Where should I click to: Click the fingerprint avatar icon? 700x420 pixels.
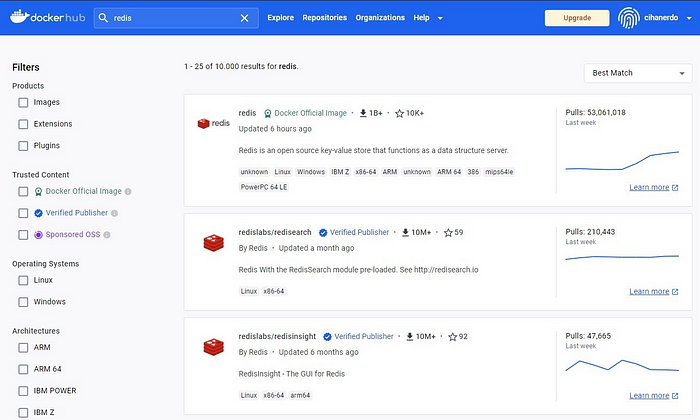[629, 18]
